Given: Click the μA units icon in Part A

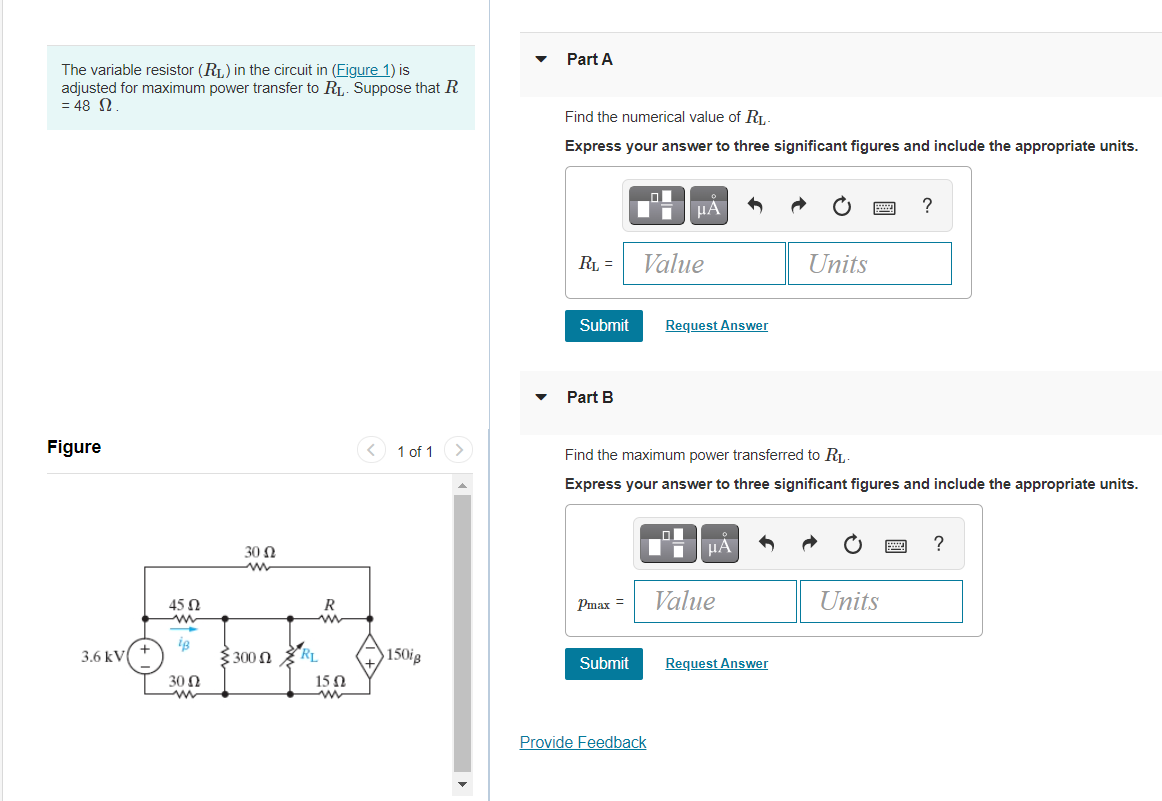Looking at the screenshot, I should pos(708,205).
